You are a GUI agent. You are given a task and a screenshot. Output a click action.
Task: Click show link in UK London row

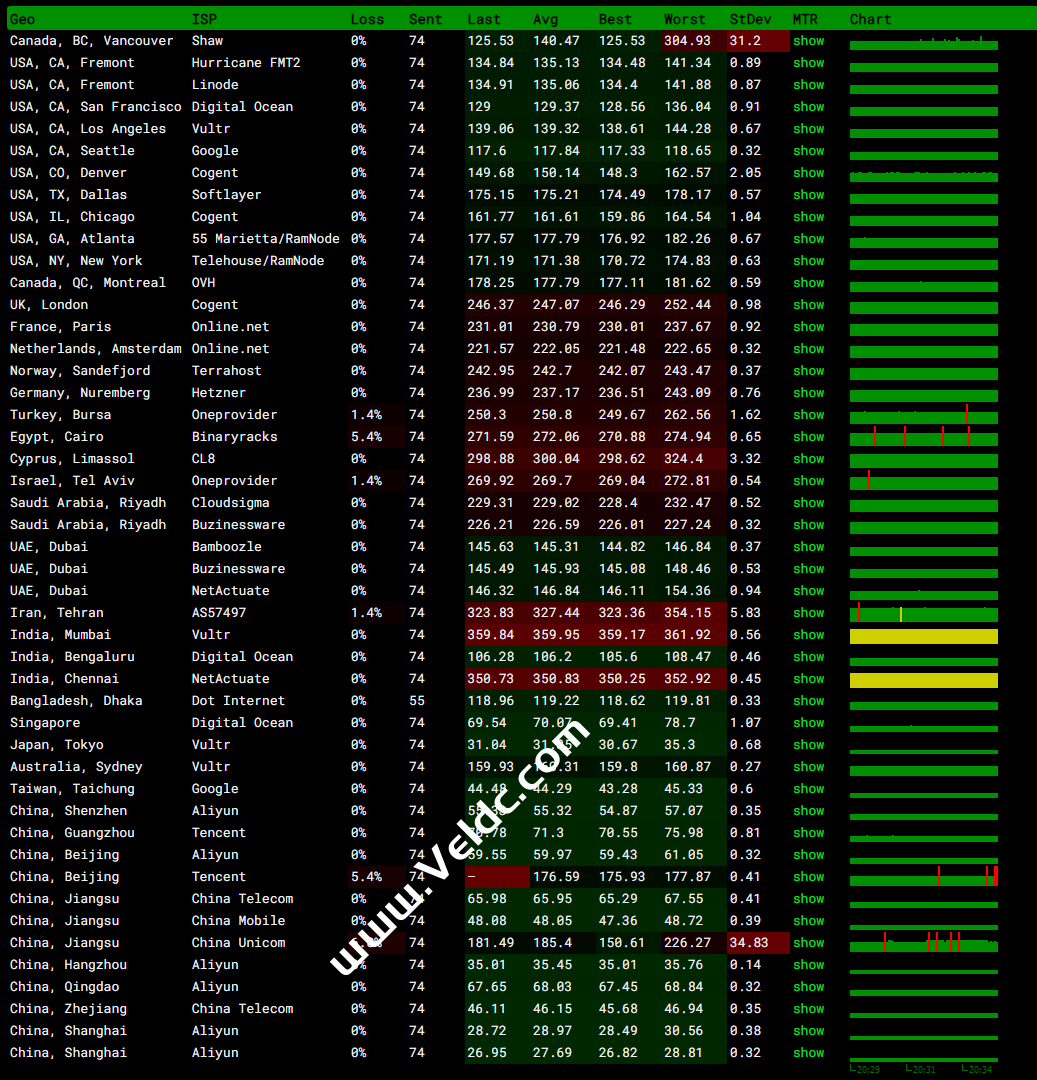(808, 305)
